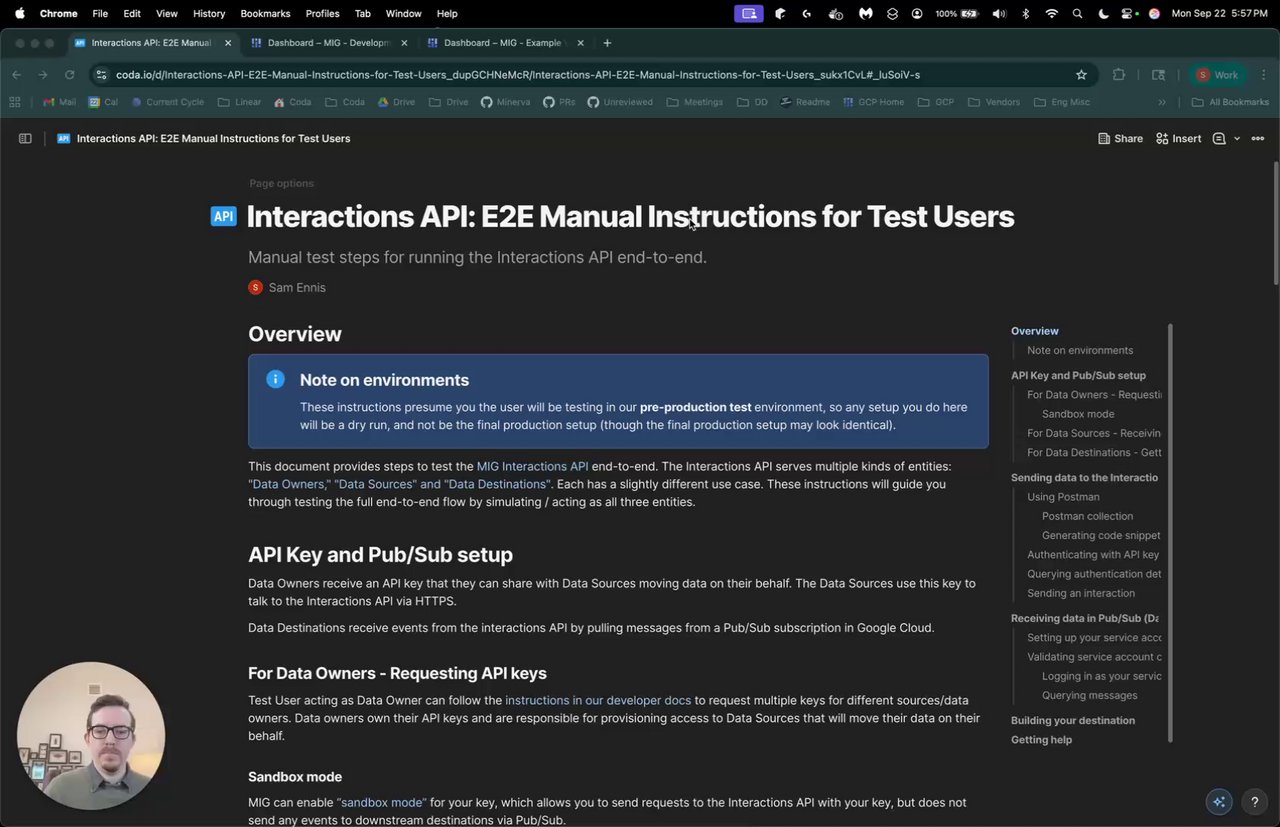Open the Work profile button
The image size is (1280, 827).
coord(1217,75)
